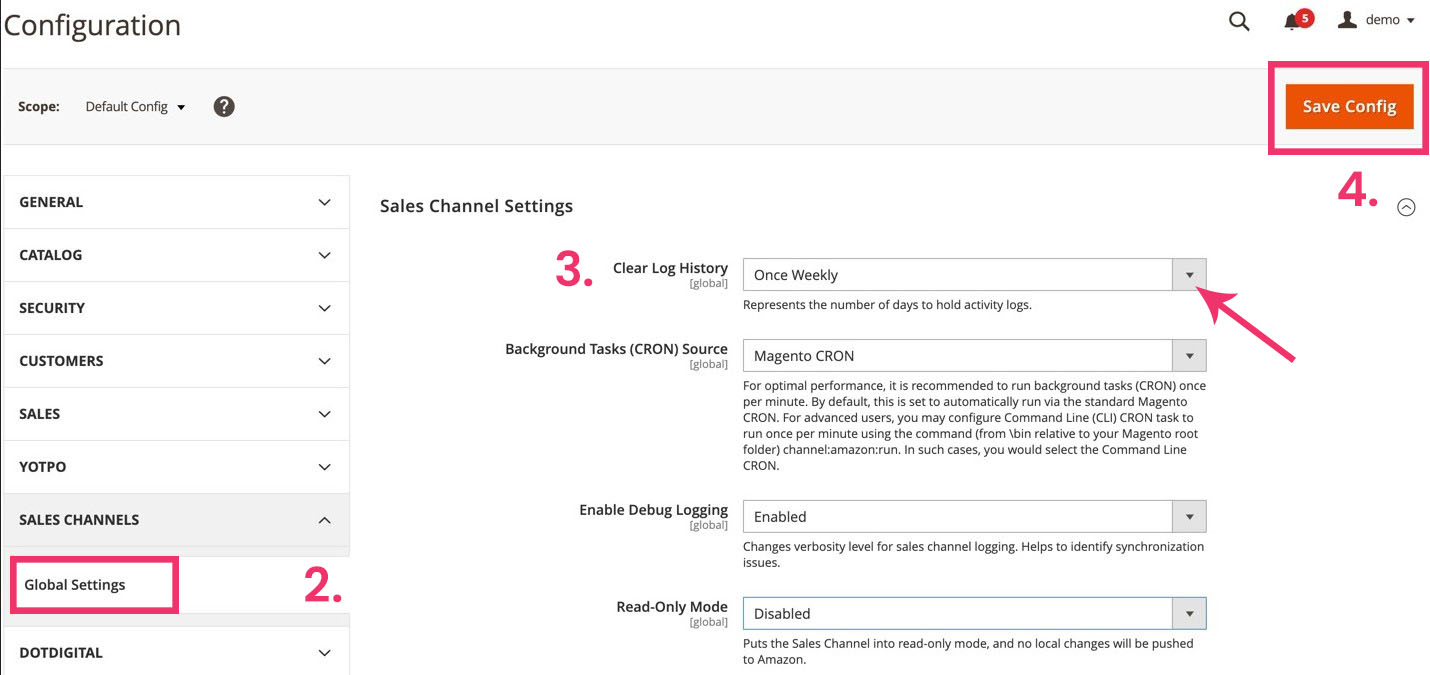Collapse Sales Channel Settings section circle icon
This screenshot has width=1430, height=675.
(1406, 207)
